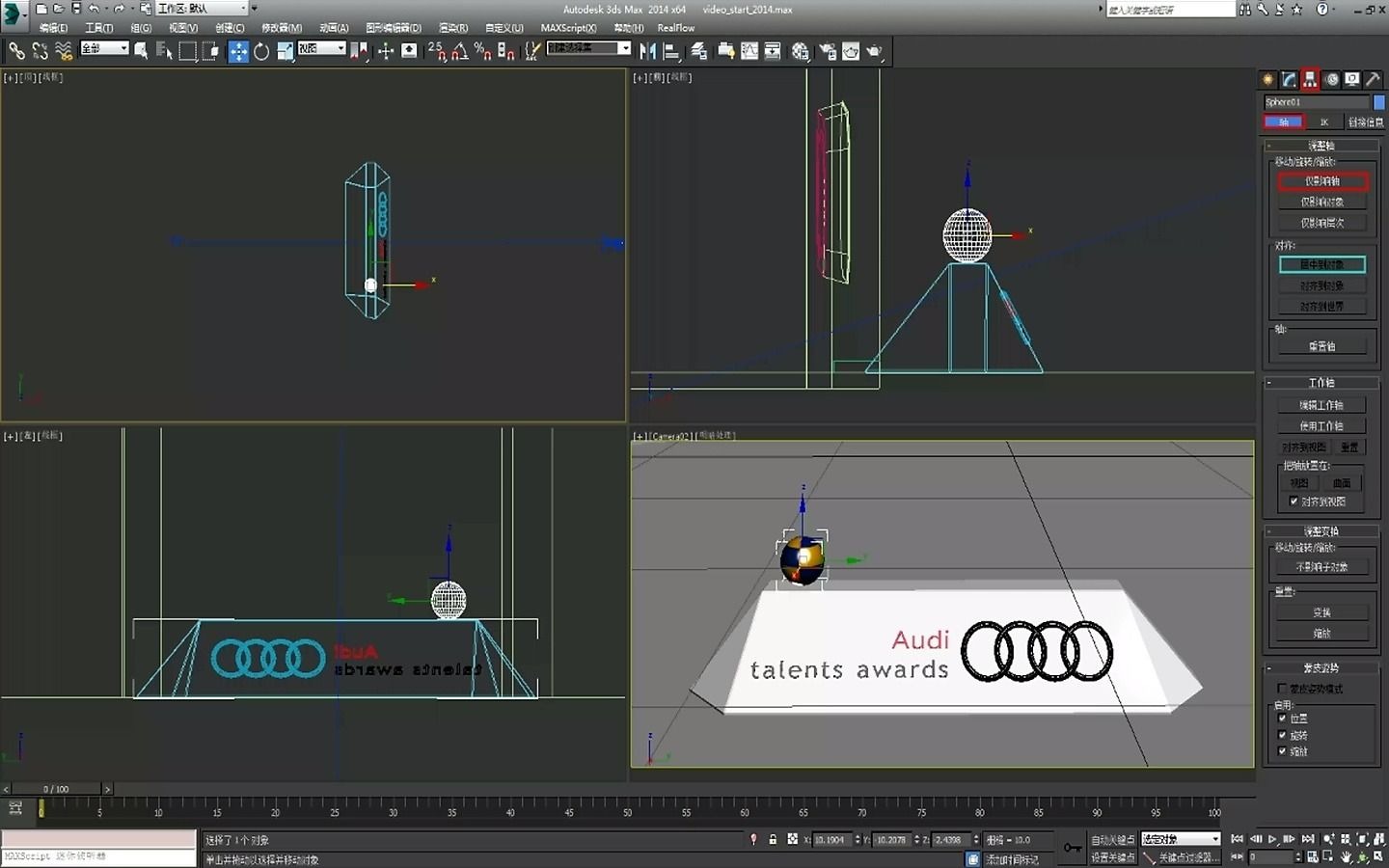This screenshot has height=868, width=1389.
Task: Open the Modify command panel tab
Action: 1290,79
